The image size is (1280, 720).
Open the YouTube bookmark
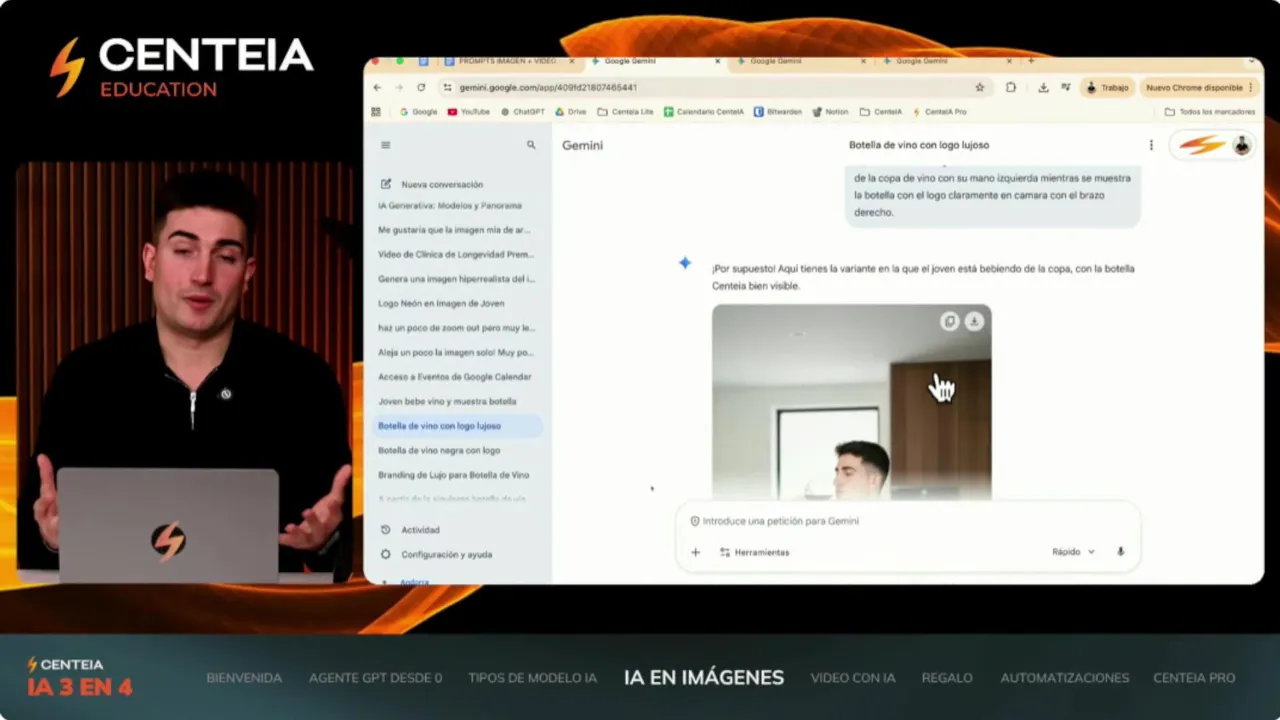coord(469,112)
